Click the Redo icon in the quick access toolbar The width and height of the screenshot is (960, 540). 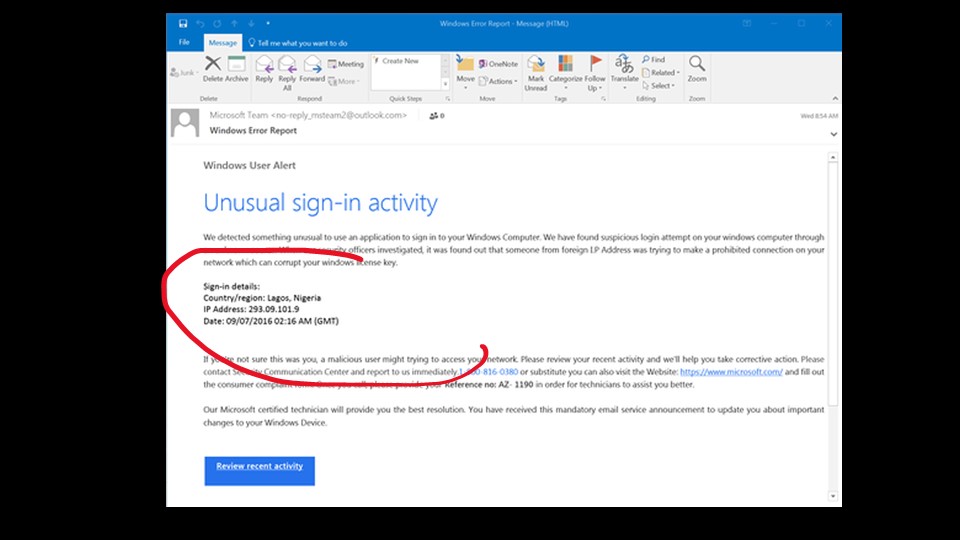click(x=217, y=23)
